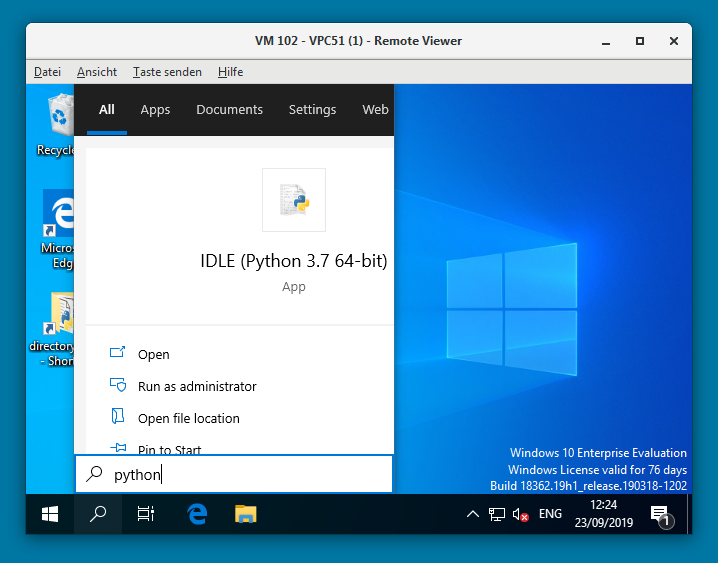
Task: Launch Microsoft Edge from taskbar
Action: (197, 514)
